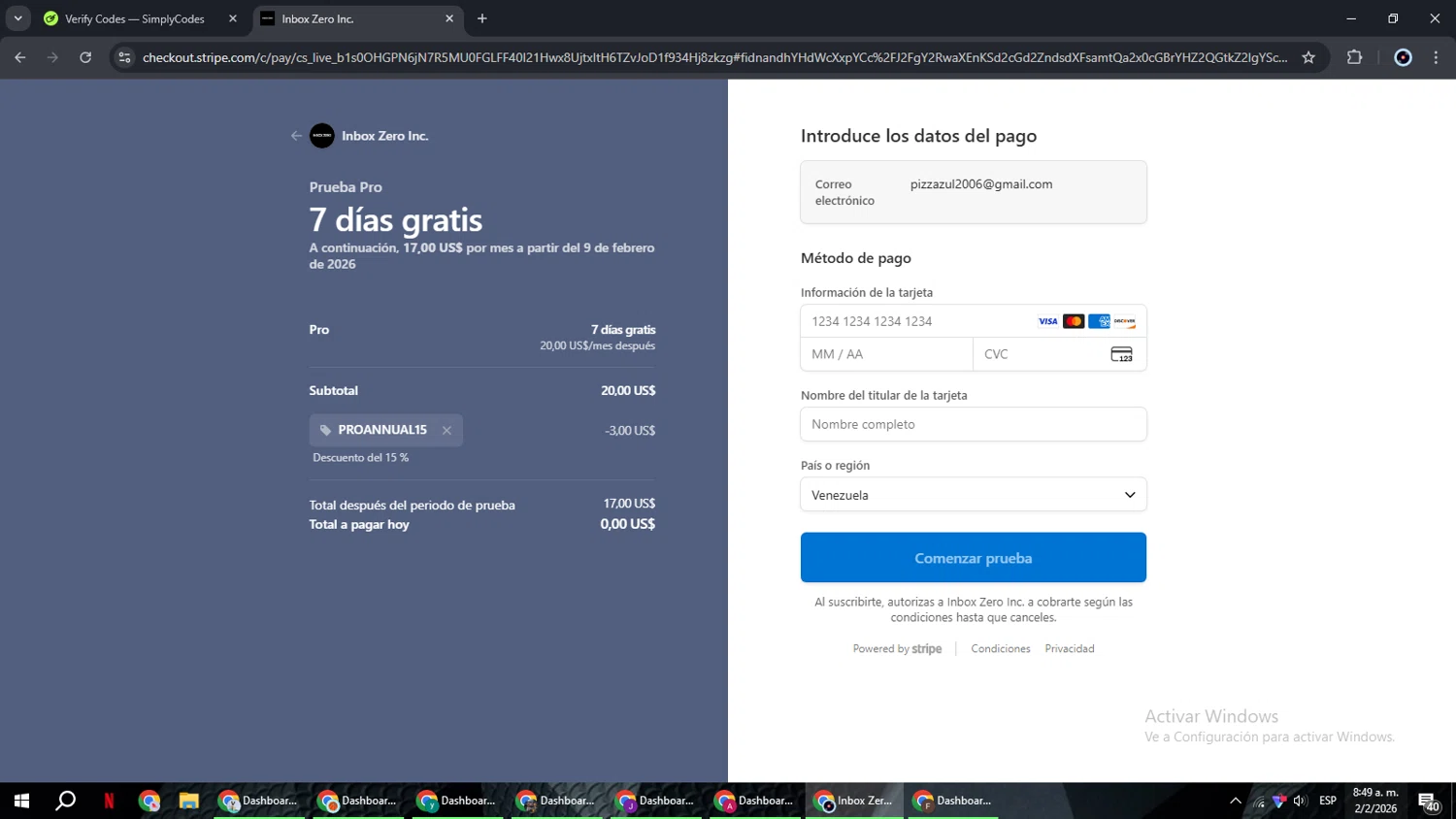The width and height of the screenshot is (1456, 819).
Task: Click the Inbox Zero Inc. merchant name
Action: 385,136
